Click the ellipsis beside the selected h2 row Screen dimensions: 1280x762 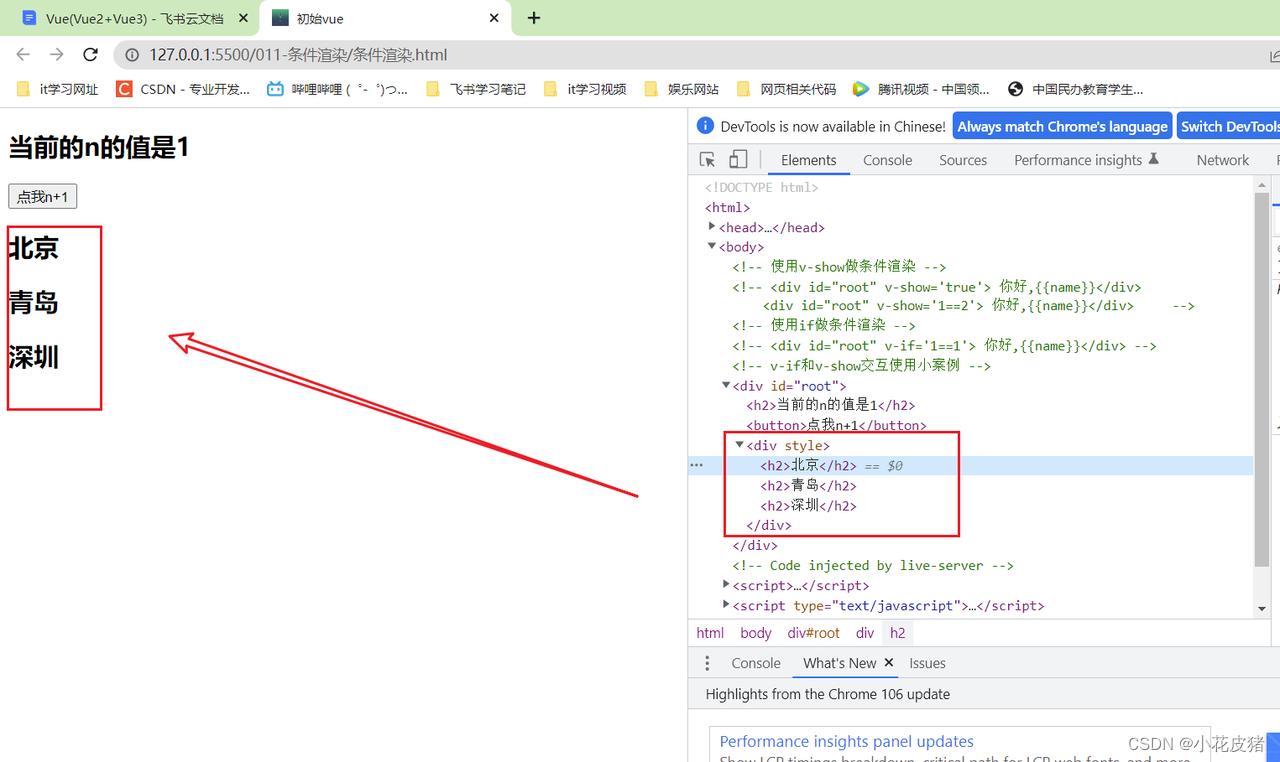pos(696,465)
